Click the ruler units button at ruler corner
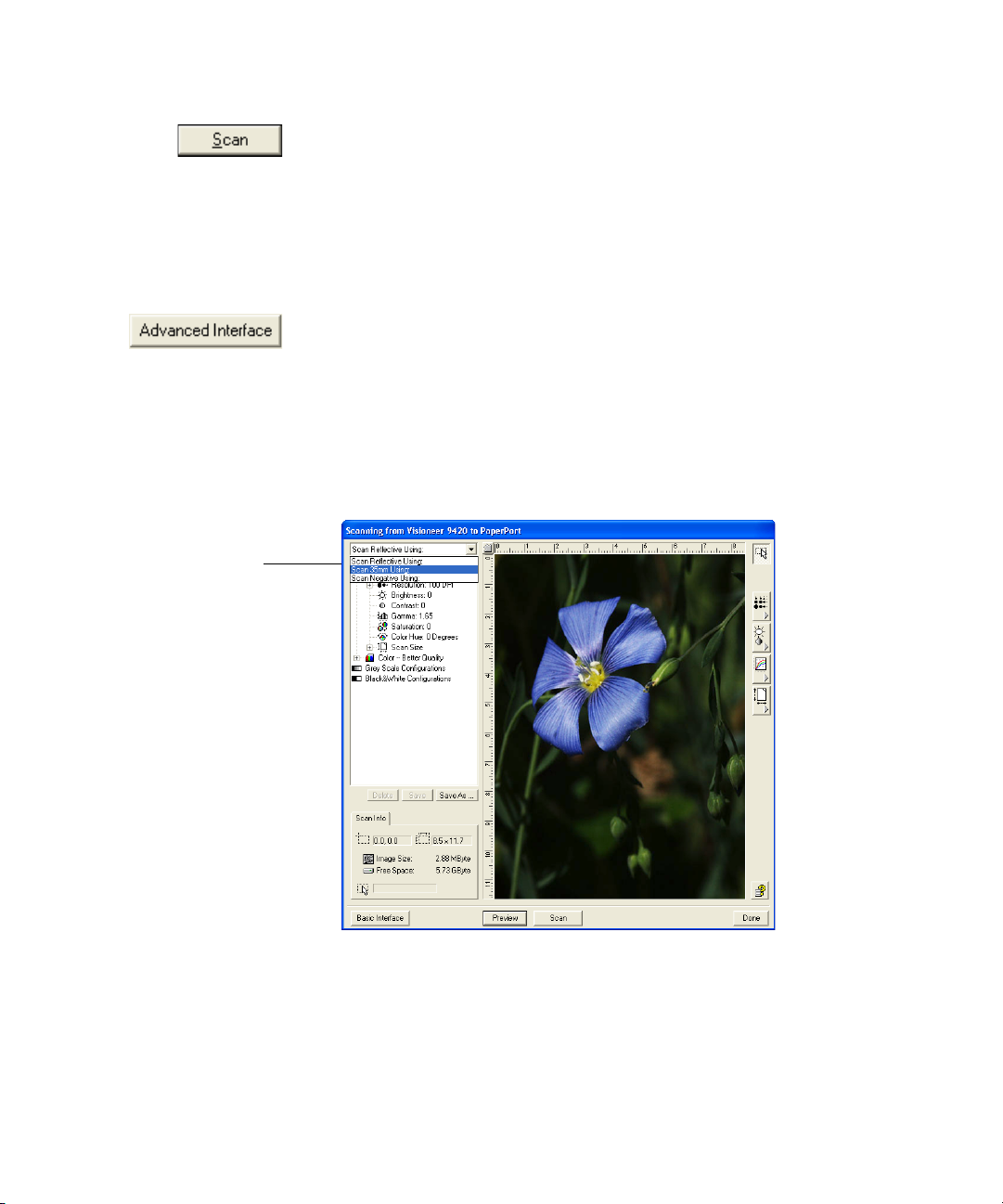The image size is (1003, 1204). click(488, 548)
